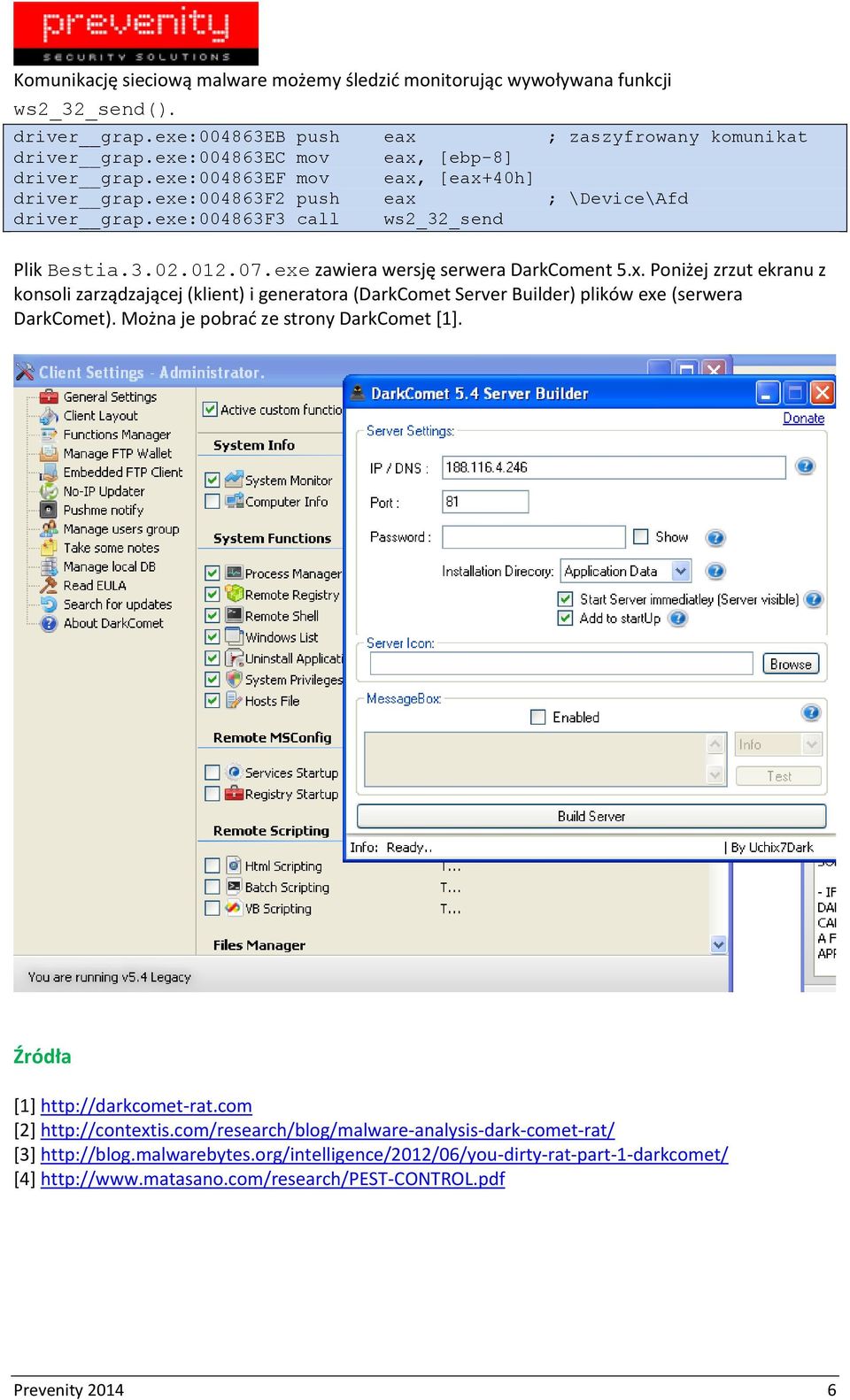Click the Computer Info icon

234,501
